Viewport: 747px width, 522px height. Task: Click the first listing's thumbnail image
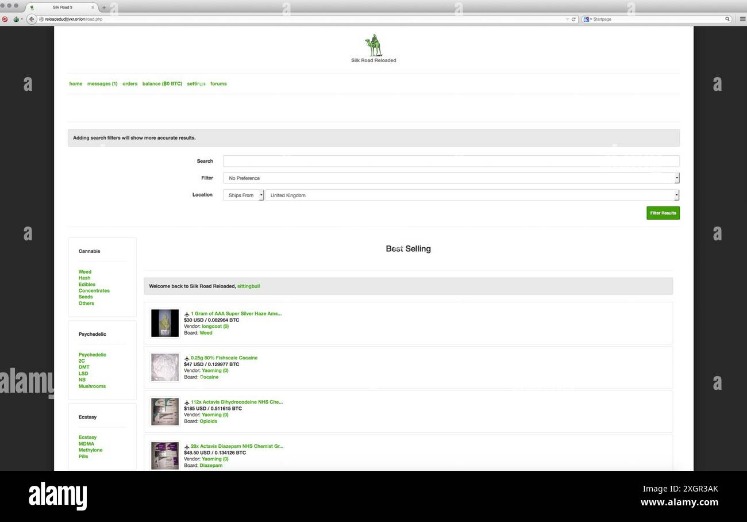click(x=165, y=323)
